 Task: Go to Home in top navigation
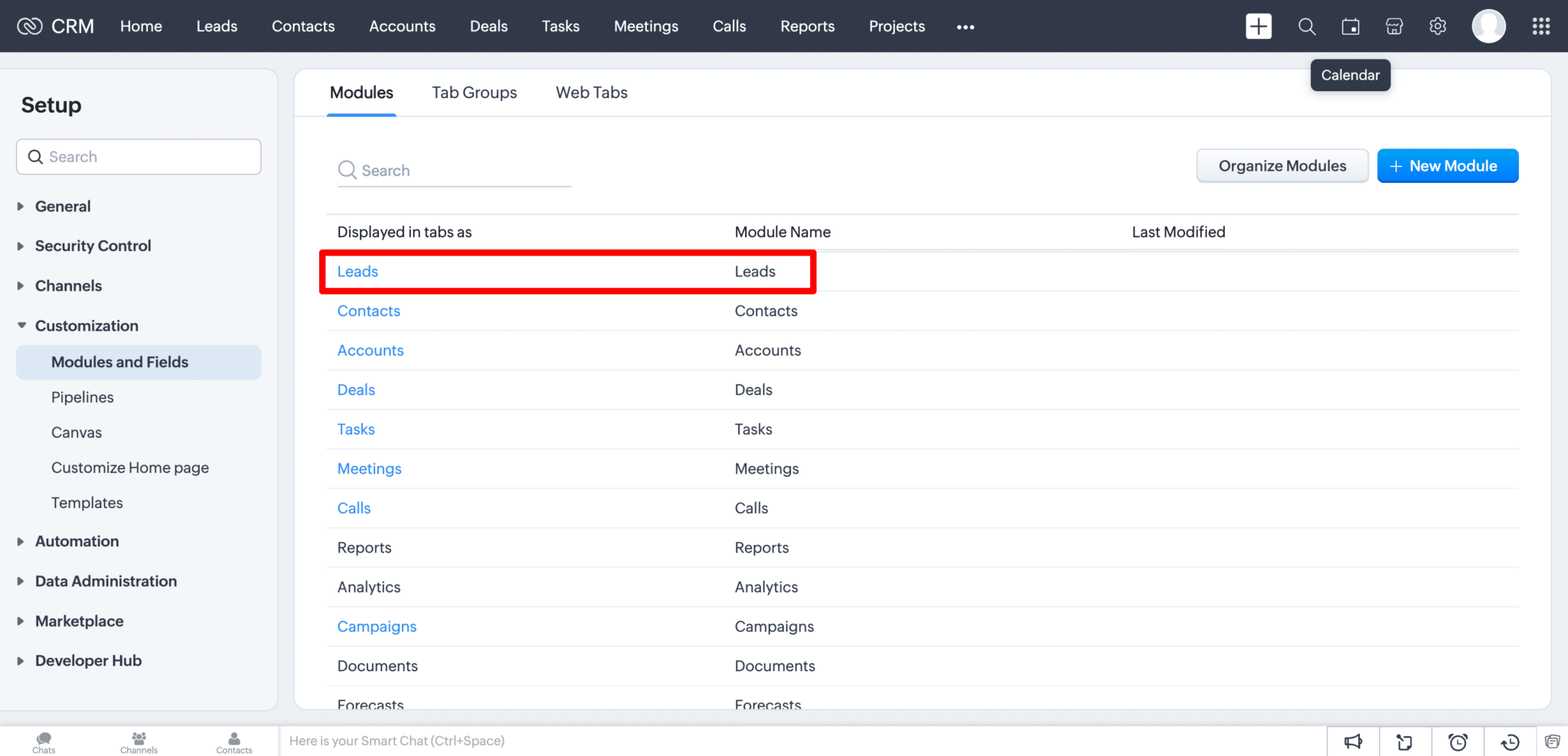[x=141, y=26]
